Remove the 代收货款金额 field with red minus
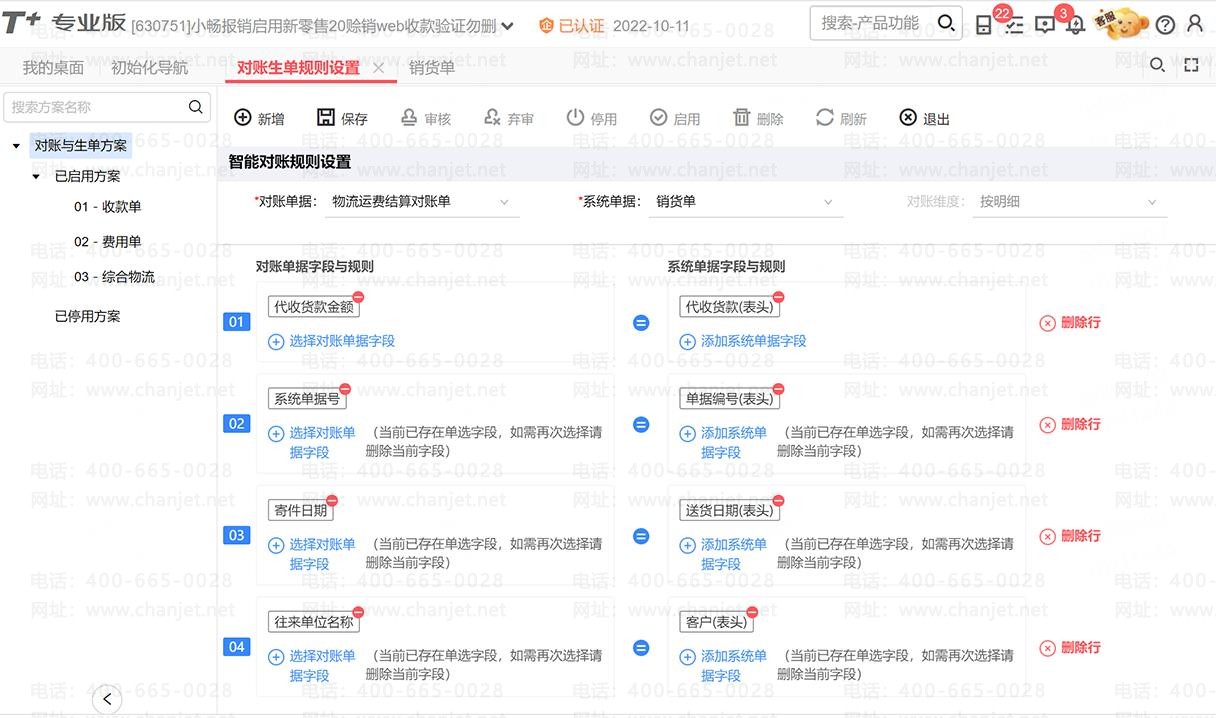Screen dimensions: 1216x718 (x=358, y=297)
